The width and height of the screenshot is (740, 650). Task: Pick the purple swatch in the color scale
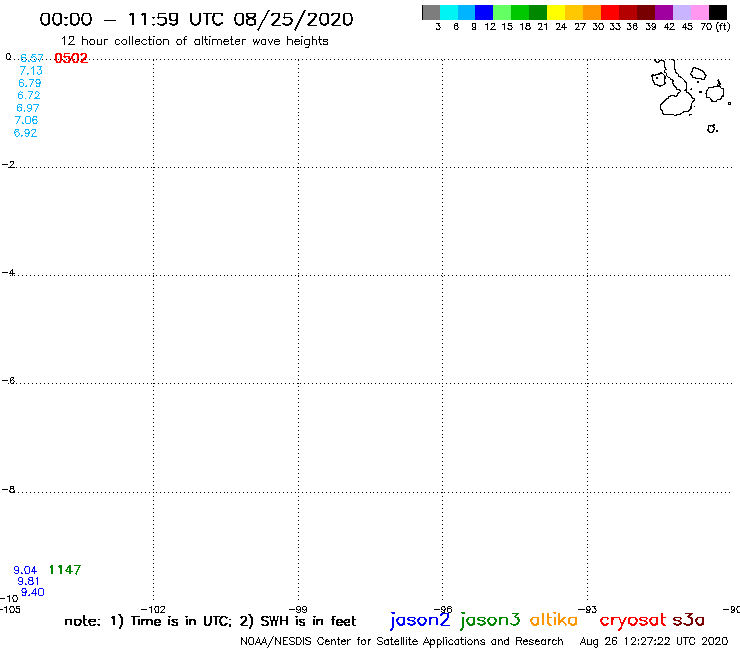pyautogui.click(x=664, y=12)
